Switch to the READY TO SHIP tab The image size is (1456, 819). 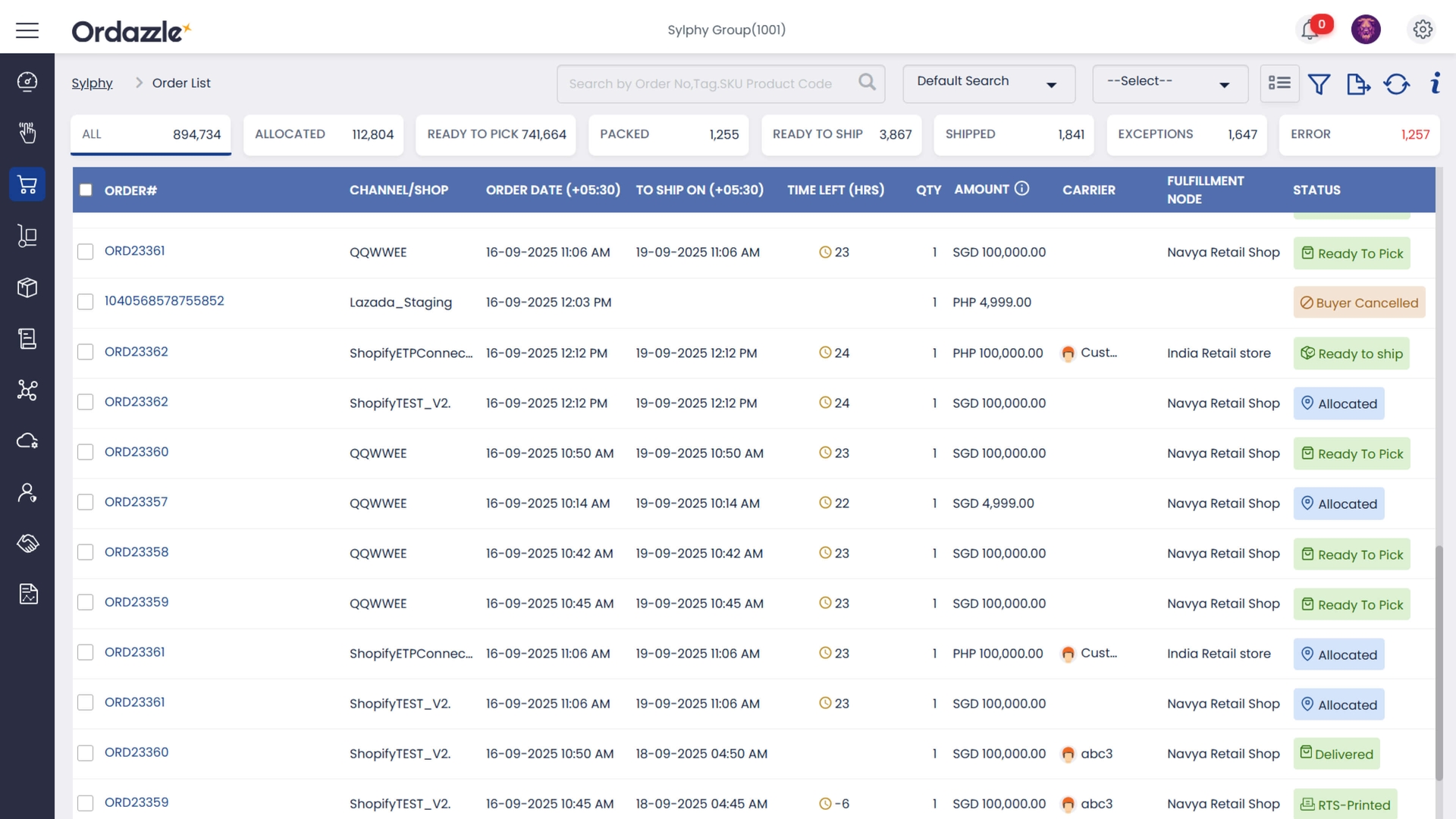(840, 134)
